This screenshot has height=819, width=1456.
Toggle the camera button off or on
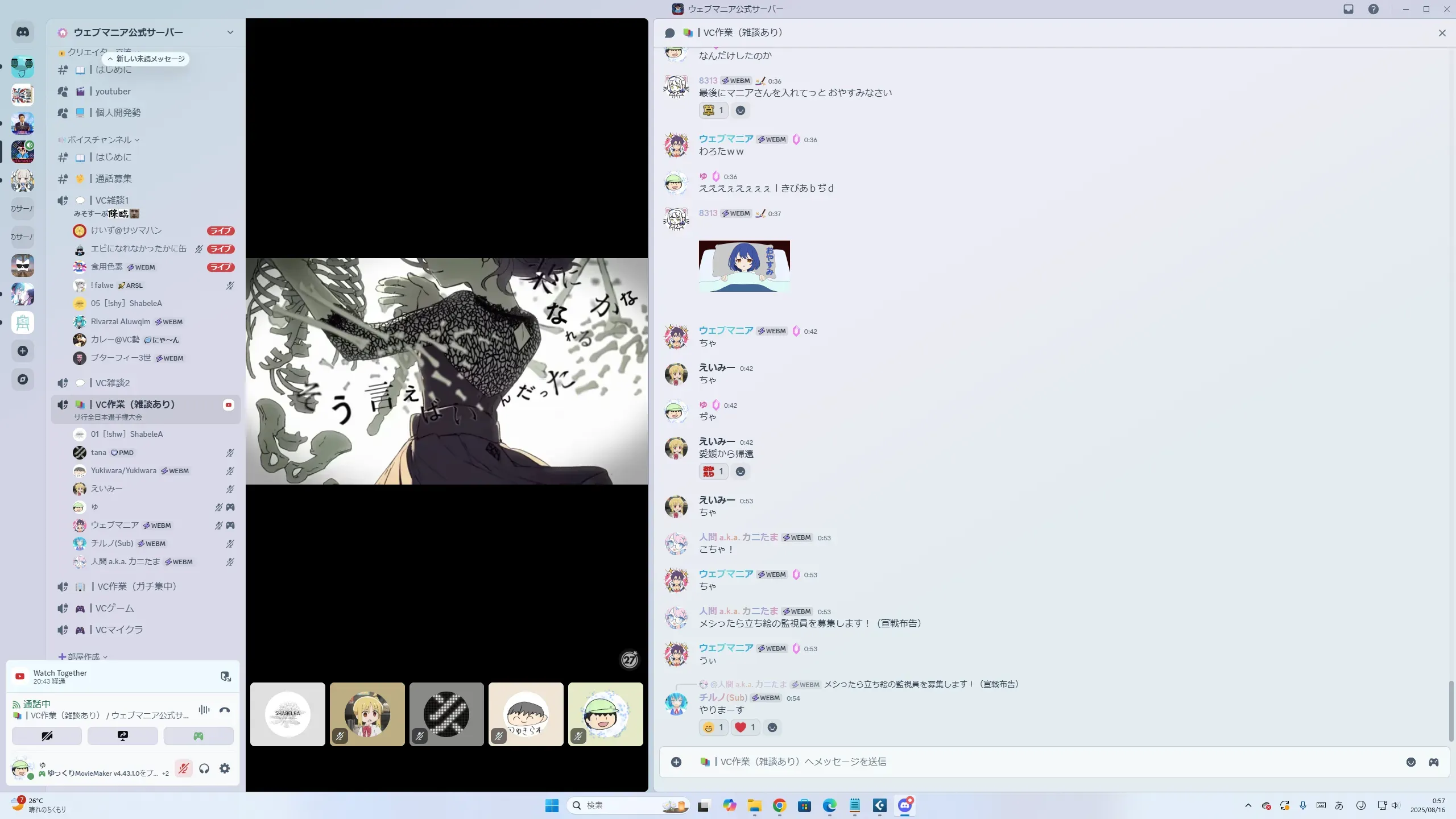tap(47, 736)
